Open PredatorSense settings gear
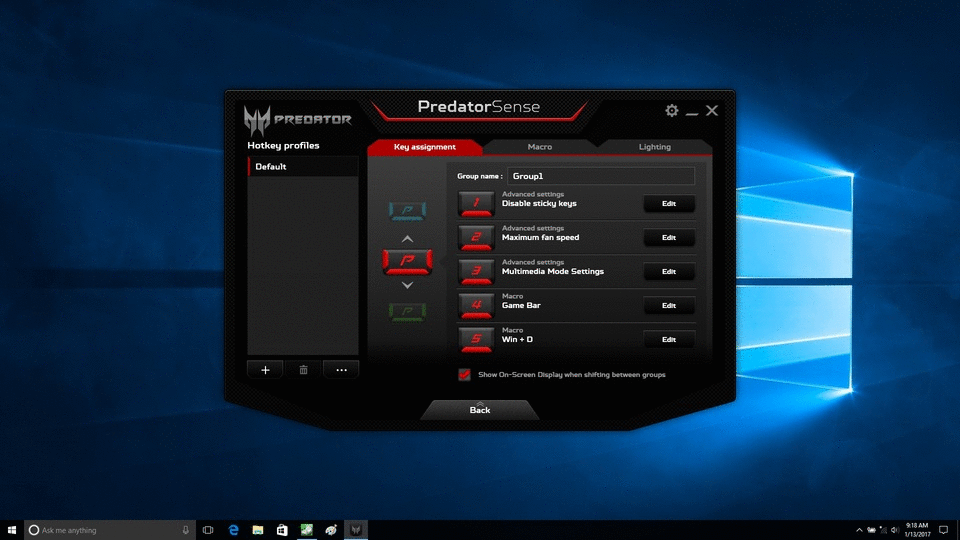Screen dimensions: 960x540 [672, 110]
